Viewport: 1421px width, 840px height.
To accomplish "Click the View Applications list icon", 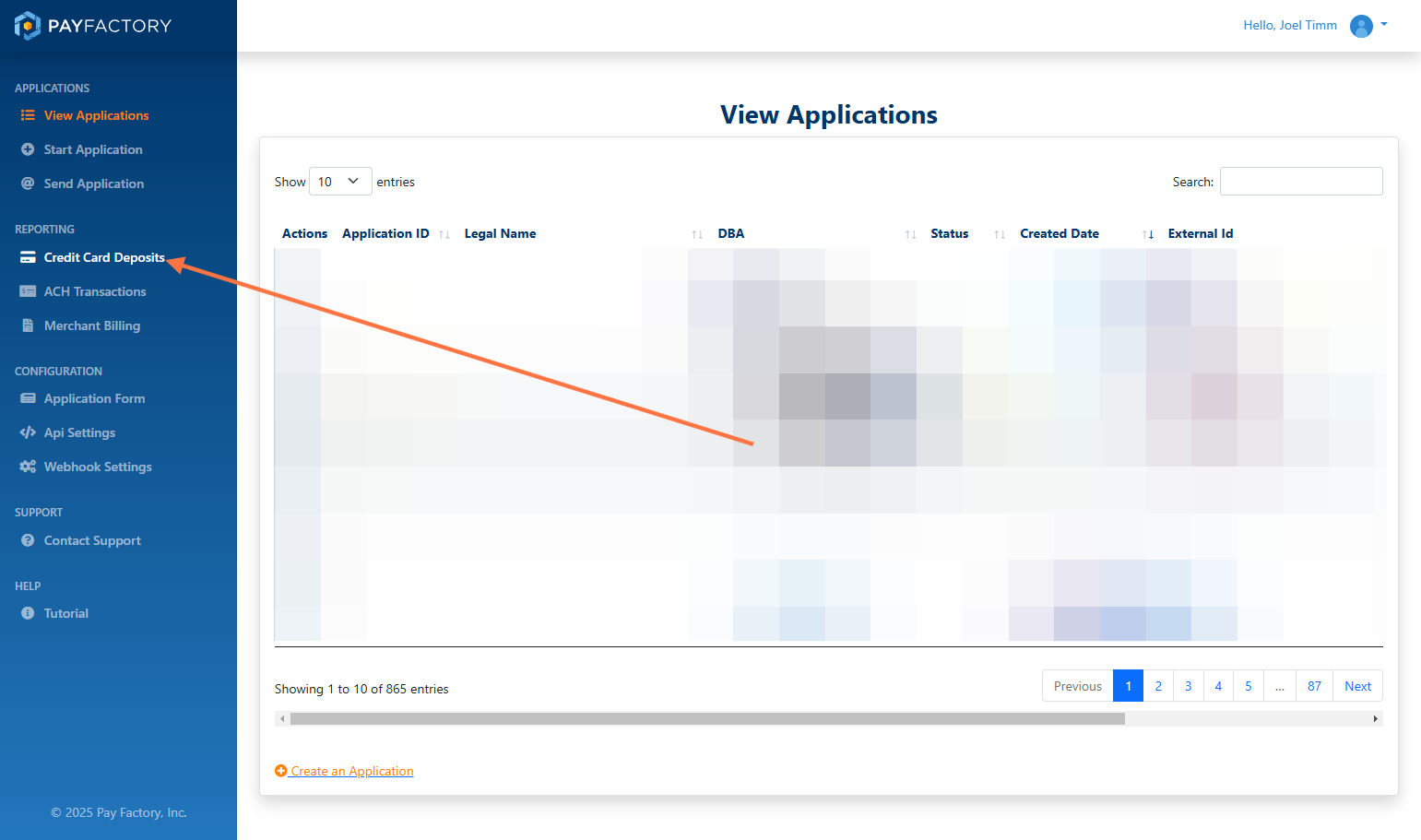I will [28, 115].
